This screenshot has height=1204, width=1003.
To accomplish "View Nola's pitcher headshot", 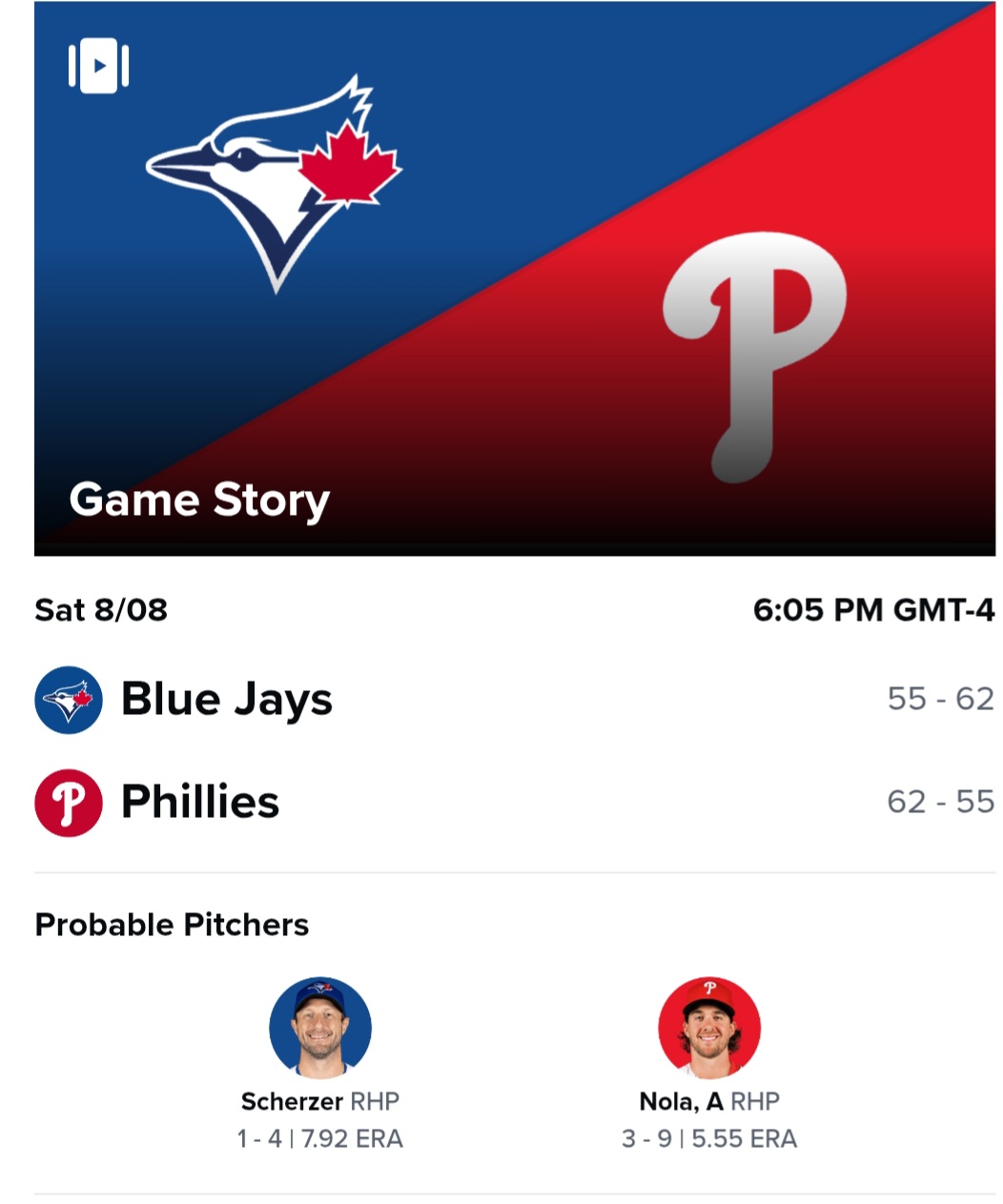I will [x=709, y=1028].
